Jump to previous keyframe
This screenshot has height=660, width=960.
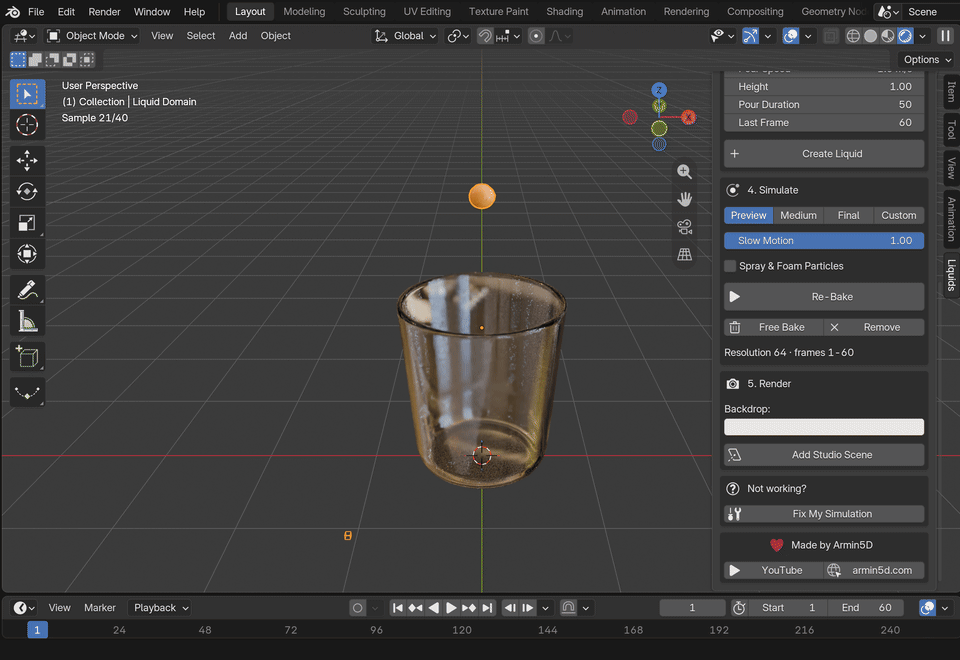(x=415, y=608)
